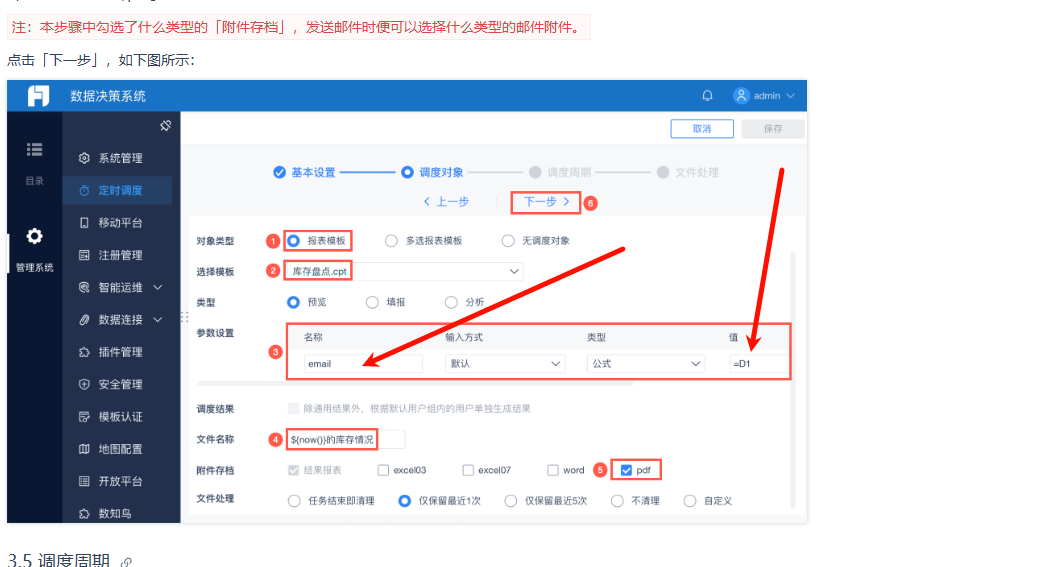This screenshot has height=567, width=1053.
Task: Open the notification bell
Action: (x=707, y=95)
